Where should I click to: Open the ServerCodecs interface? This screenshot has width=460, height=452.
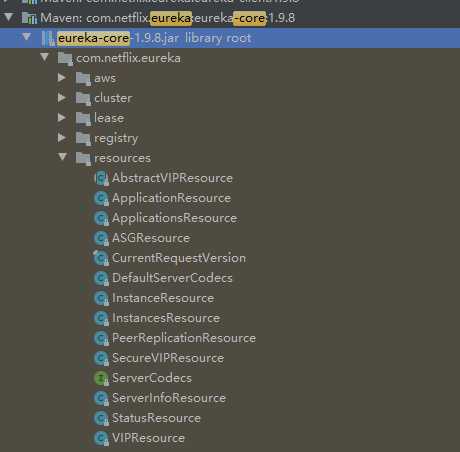[152, 378]
